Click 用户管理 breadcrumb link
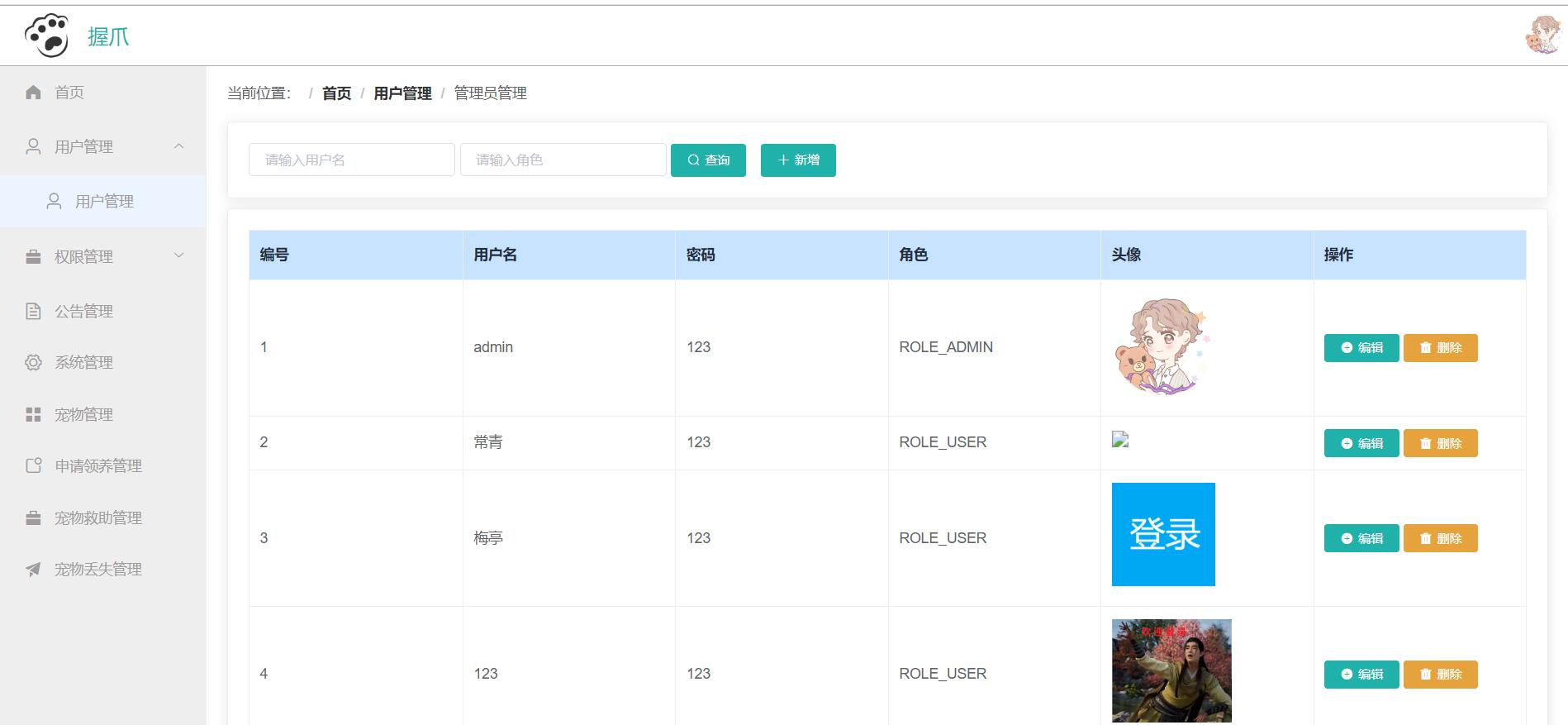 (402, 93)
